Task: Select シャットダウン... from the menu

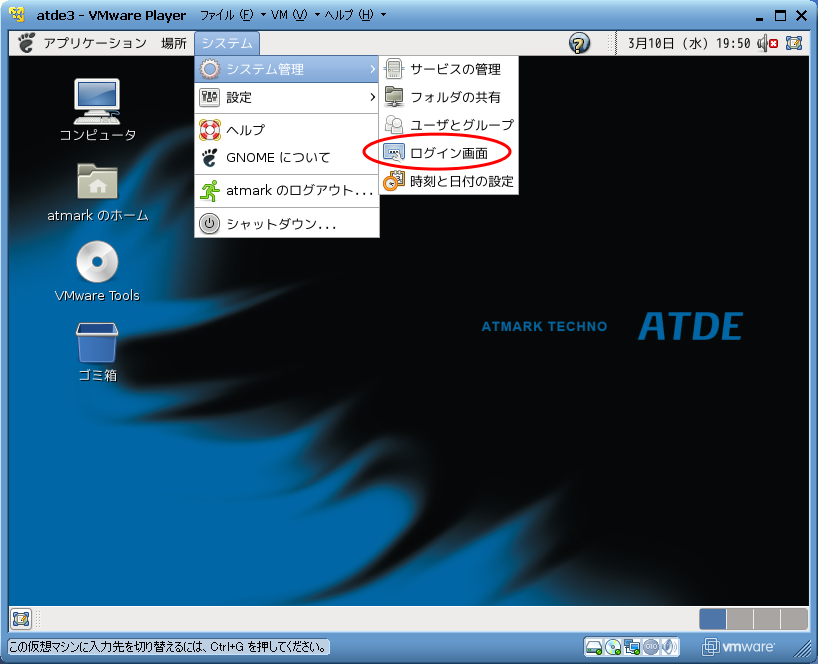Action: [286, 224]
